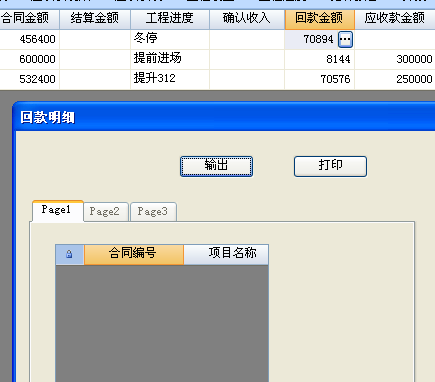Click the 工程进度 column header
The width and height of the screenshot is (435, 382).
(x=170, y=19)
